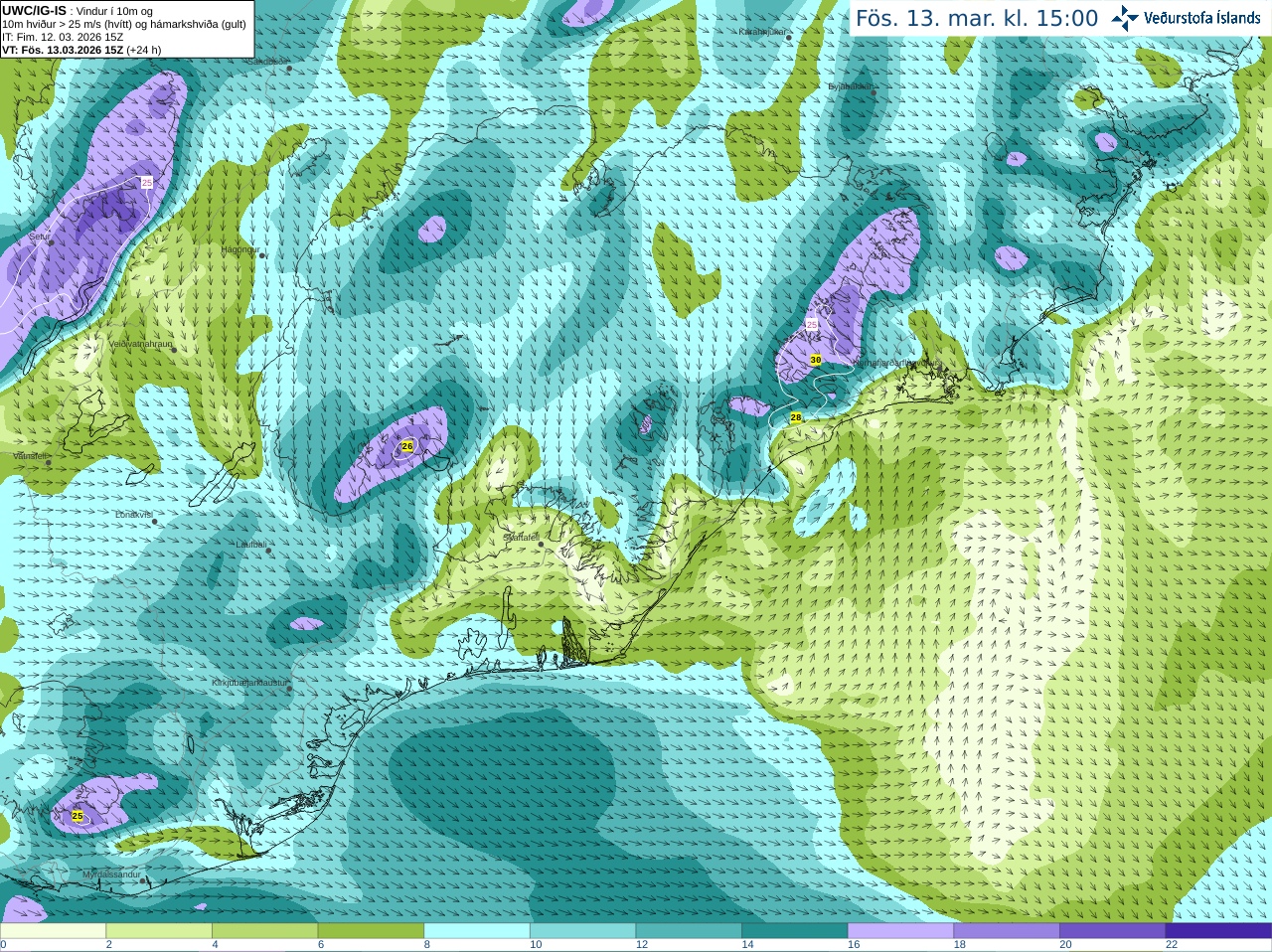This screenshot has width=1272, height=952.
Task: Click the legend scale number 22
Action: pos(1172,945)
